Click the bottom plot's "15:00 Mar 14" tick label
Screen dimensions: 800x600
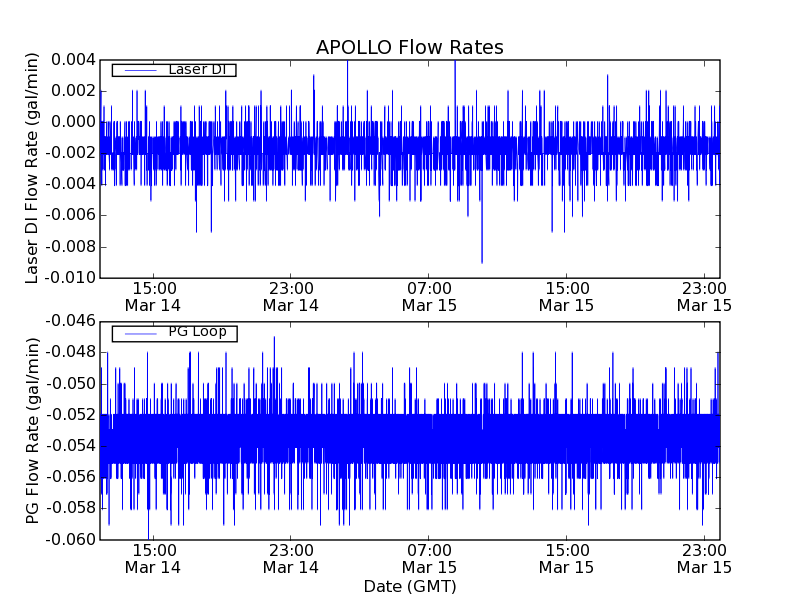click(x=153, y=558)
